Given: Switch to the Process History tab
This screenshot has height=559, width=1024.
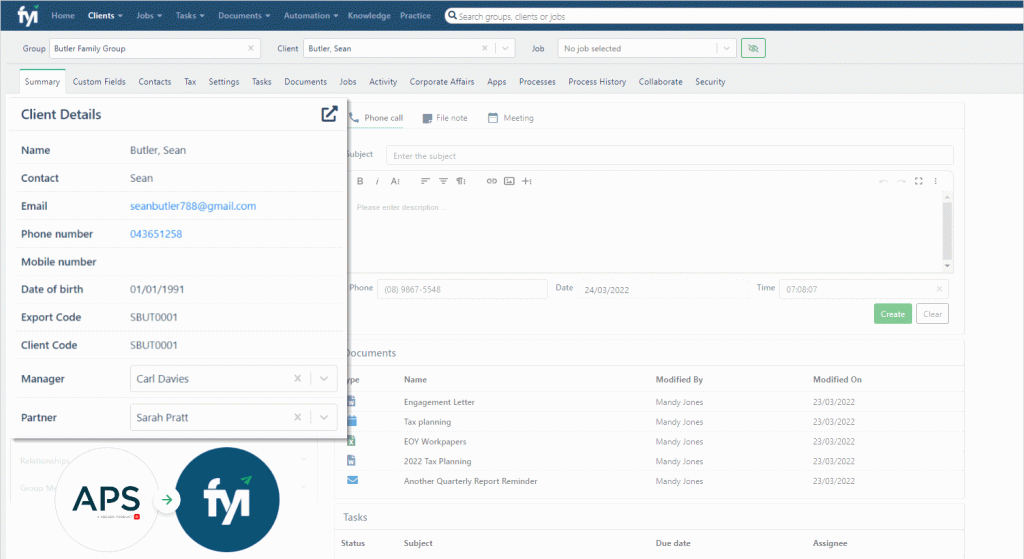Looking at the screenshot, I should [597, 82].
